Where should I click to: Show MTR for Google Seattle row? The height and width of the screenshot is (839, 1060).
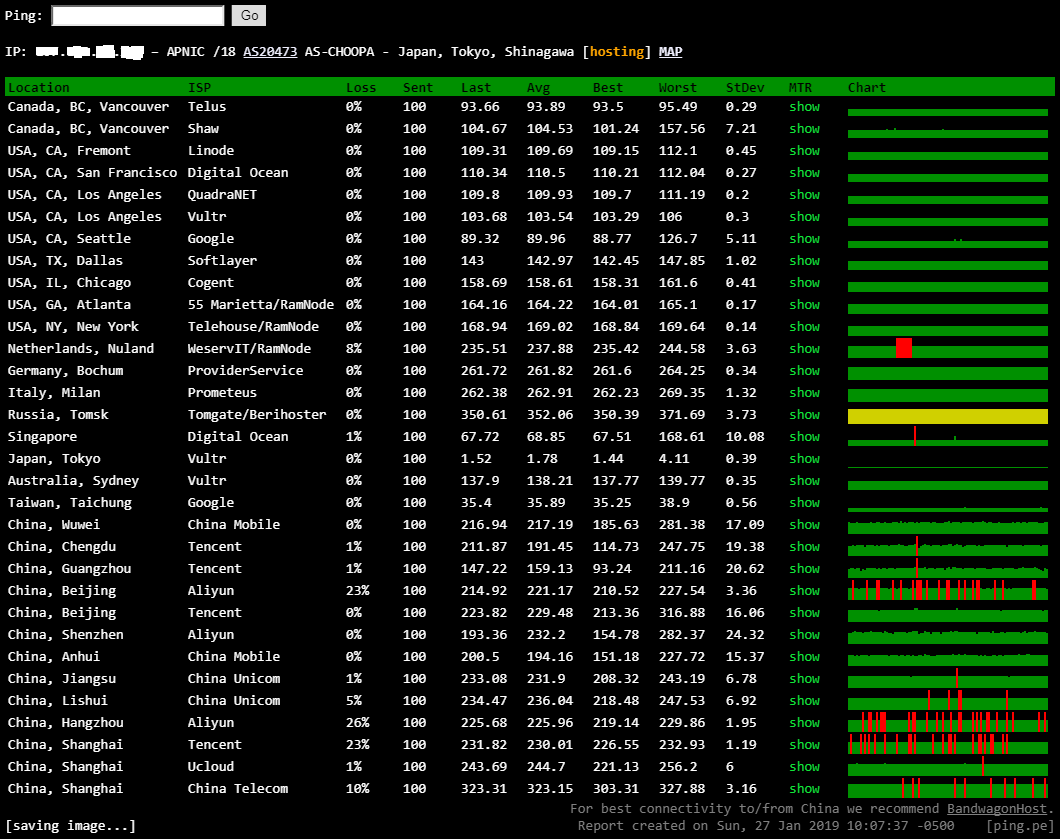click(x=804, y=239)
